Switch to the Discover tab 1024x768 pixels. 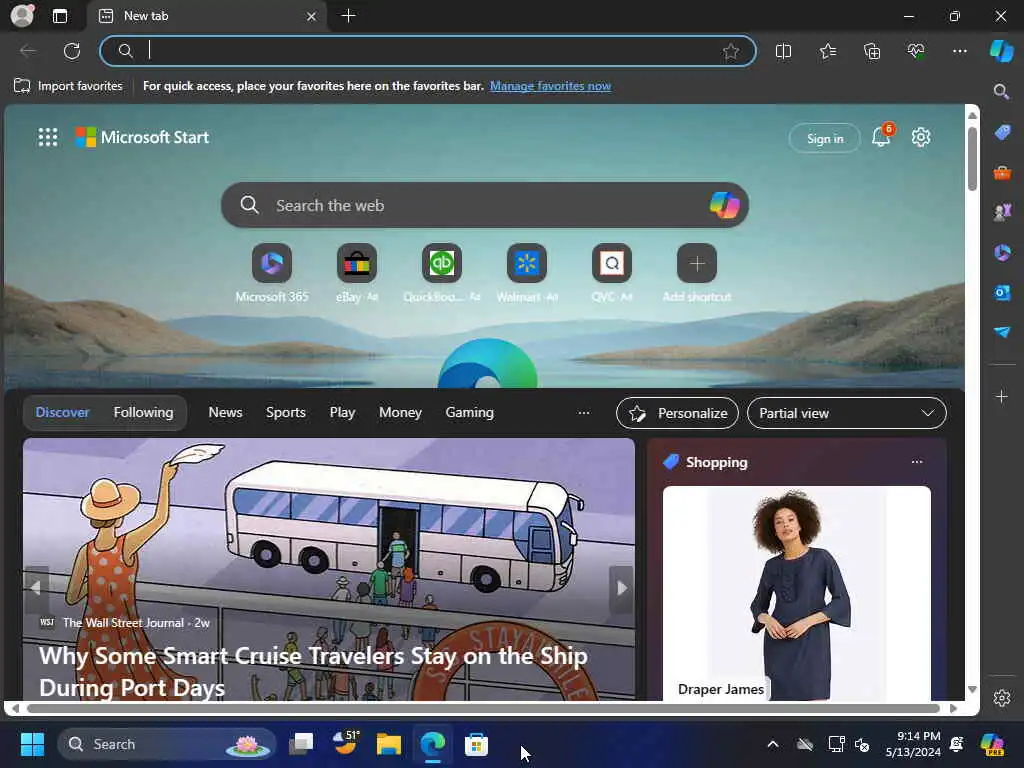pos(62,413)
